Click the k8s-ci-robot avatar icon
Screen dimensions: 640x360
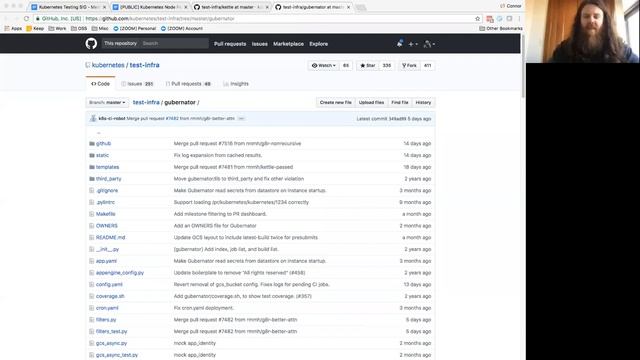(93, 118)
